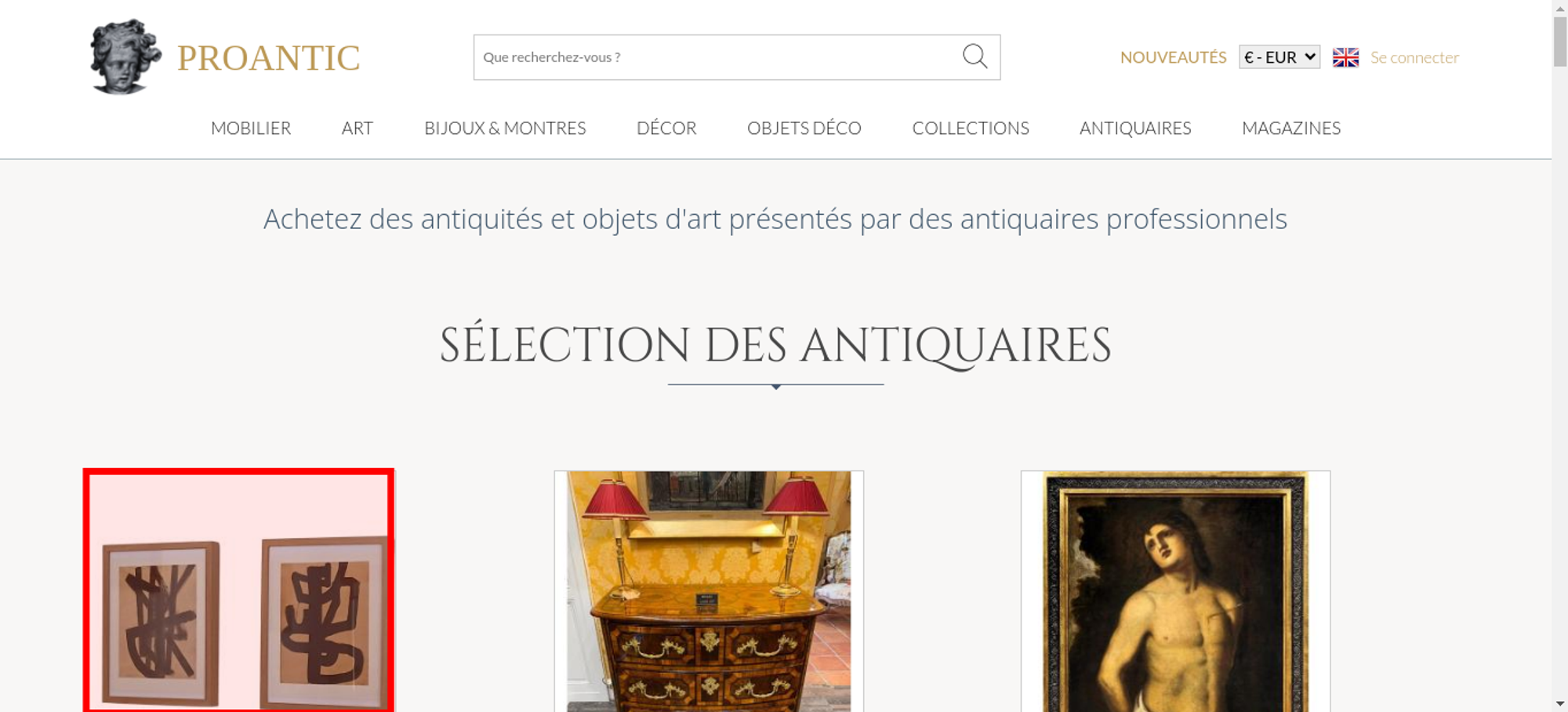The image size is (1568, 712).
Task: Click the Se connecter link
Action: point(1414,57)
